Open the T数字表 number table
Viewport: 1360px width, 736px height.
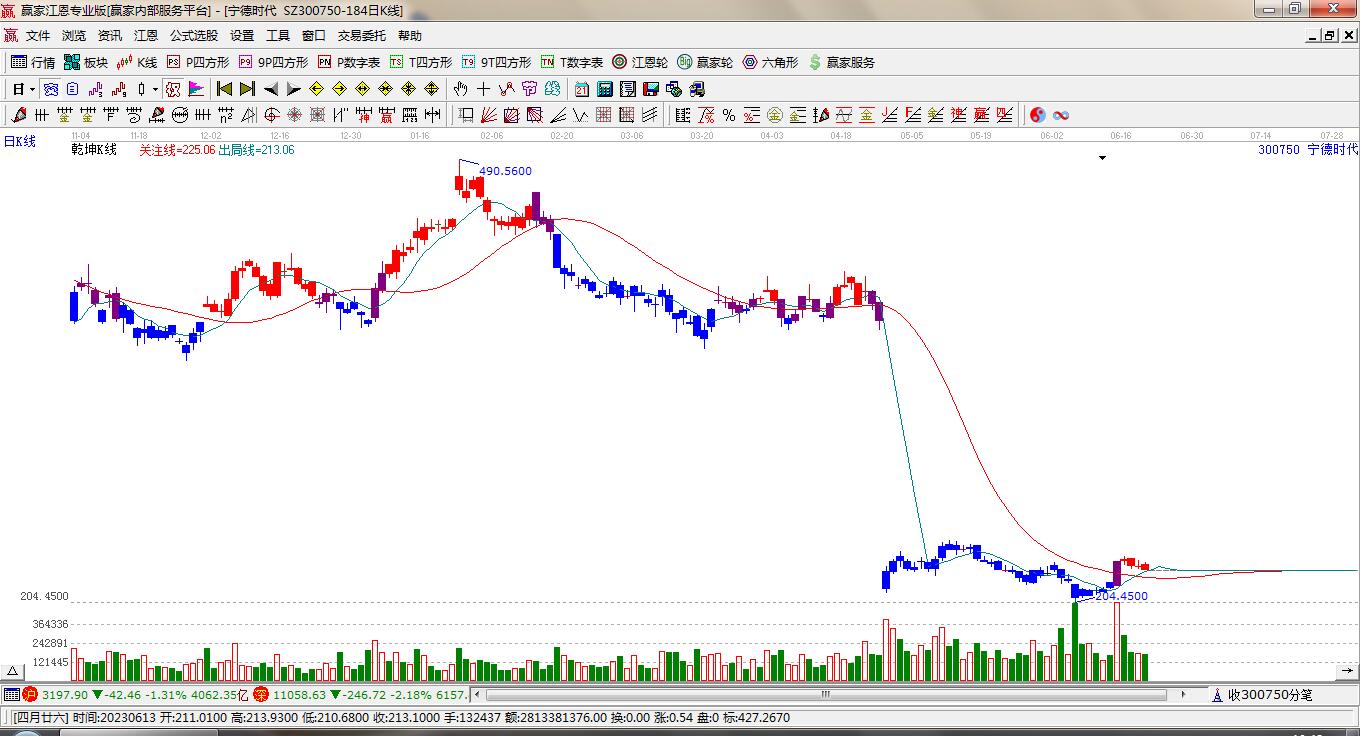(x=572, y=62)
